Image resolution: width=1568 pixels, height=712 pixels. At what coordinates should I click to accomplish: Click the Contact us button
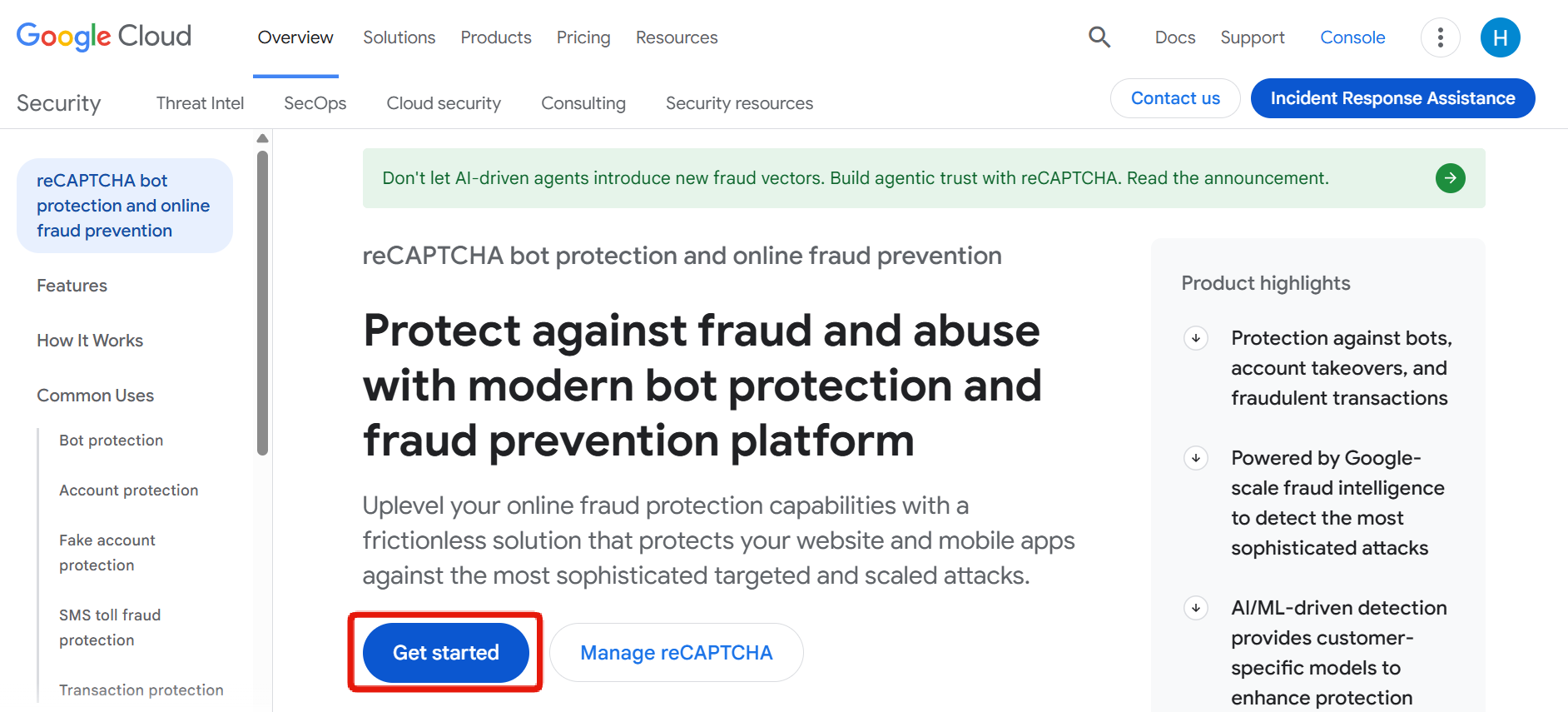(1175, 98)
